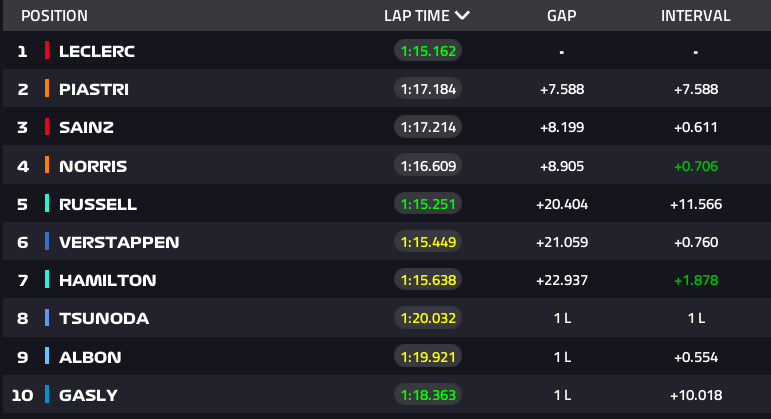Click Gasly's 1:18.363 lap time badge
This screenshot has height=419, width=771.
427,395
